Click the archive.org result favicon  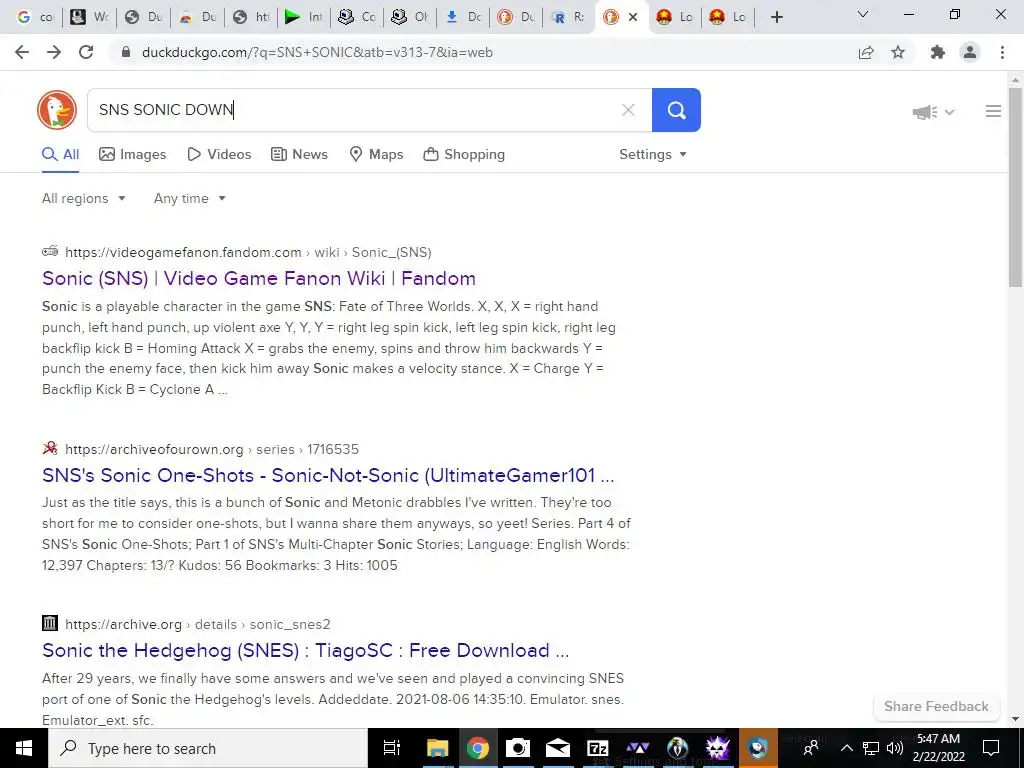point(50,624)
